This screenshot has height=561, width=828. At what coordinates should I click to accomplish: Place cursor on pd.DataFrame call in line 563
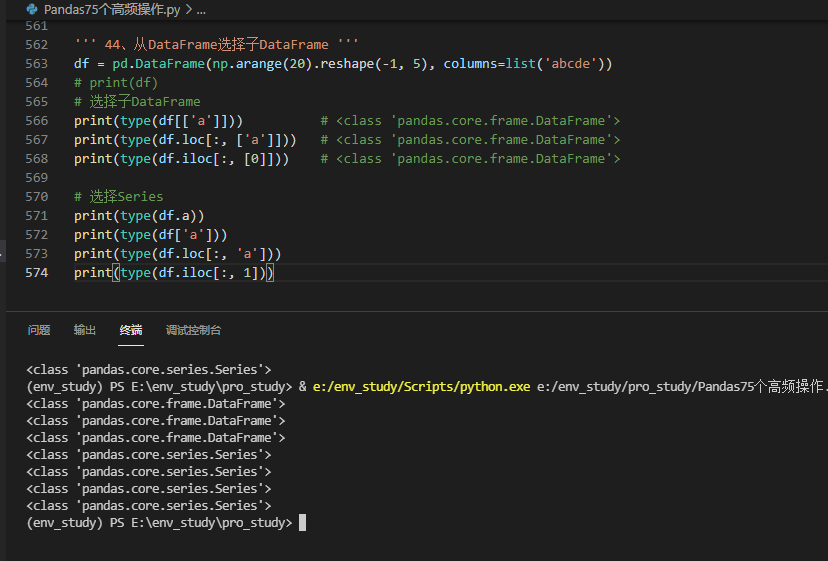click(x=158, y=64)
